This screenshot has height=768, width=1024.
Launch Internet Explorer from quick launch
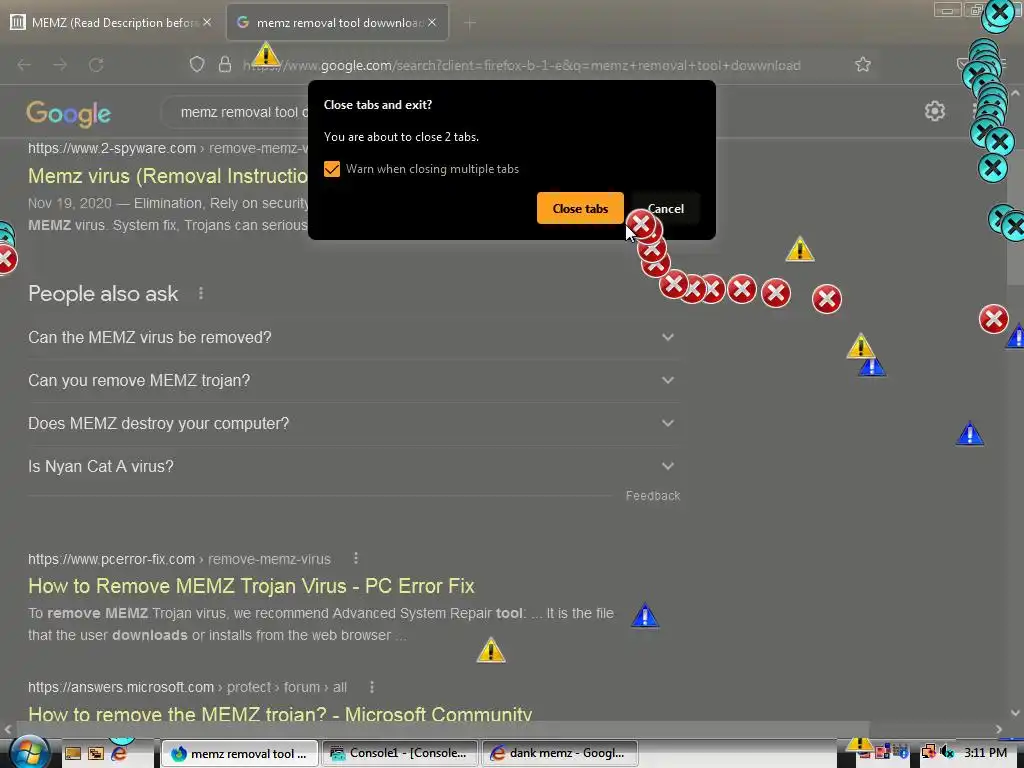tap(119, 754)
